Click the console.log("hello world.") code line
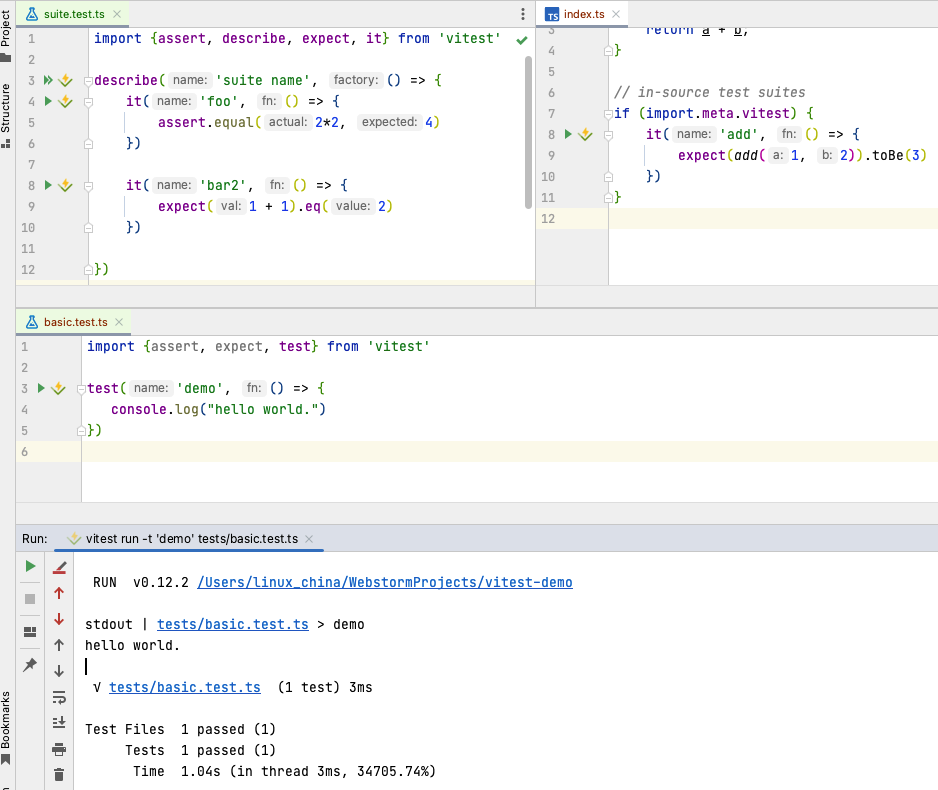Image resolution: width=938 pixels, height=790 pixels. [218, 410]
